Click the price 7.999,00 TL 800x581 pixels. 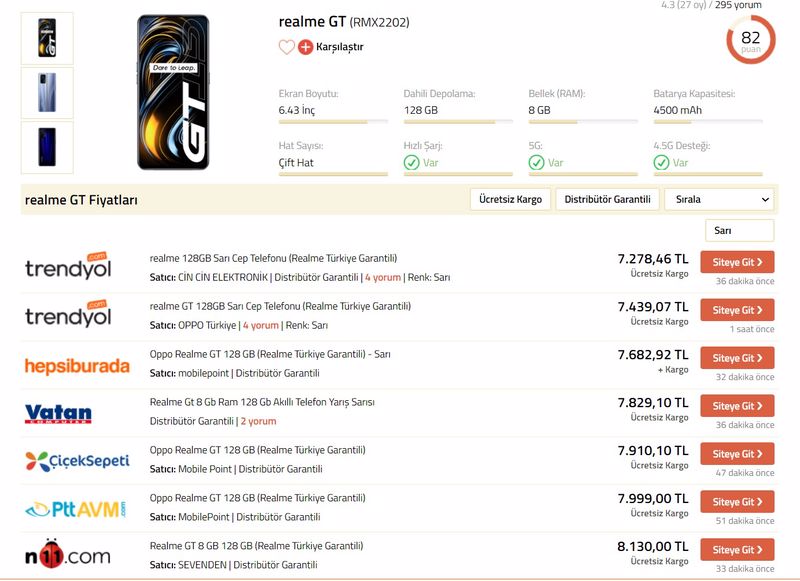click(x=653, y=499)
